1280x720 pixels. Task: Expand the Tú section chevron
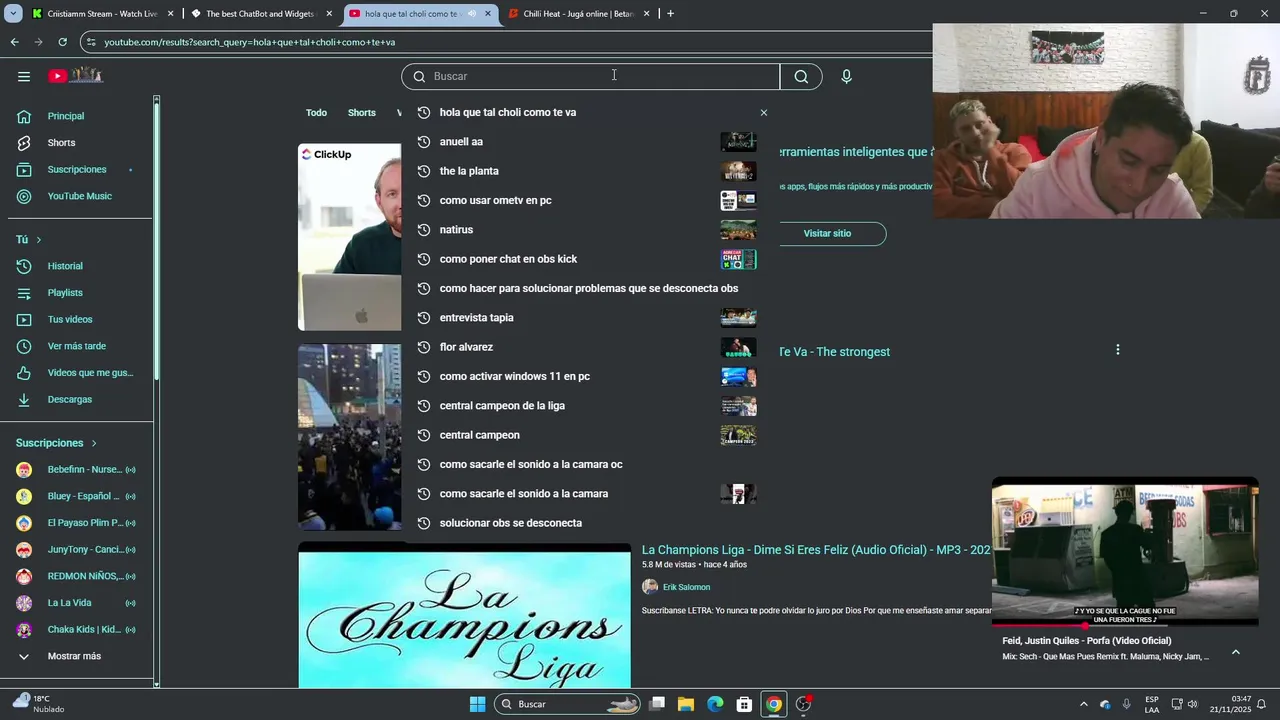39,240
